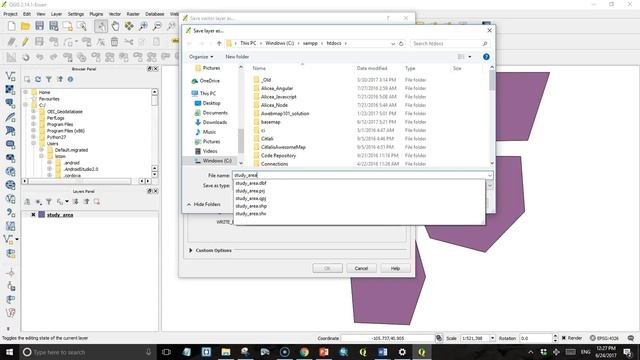Click Add Vector Layer icon in left toolbar
The image size is (640, 360).
point(10,76)
